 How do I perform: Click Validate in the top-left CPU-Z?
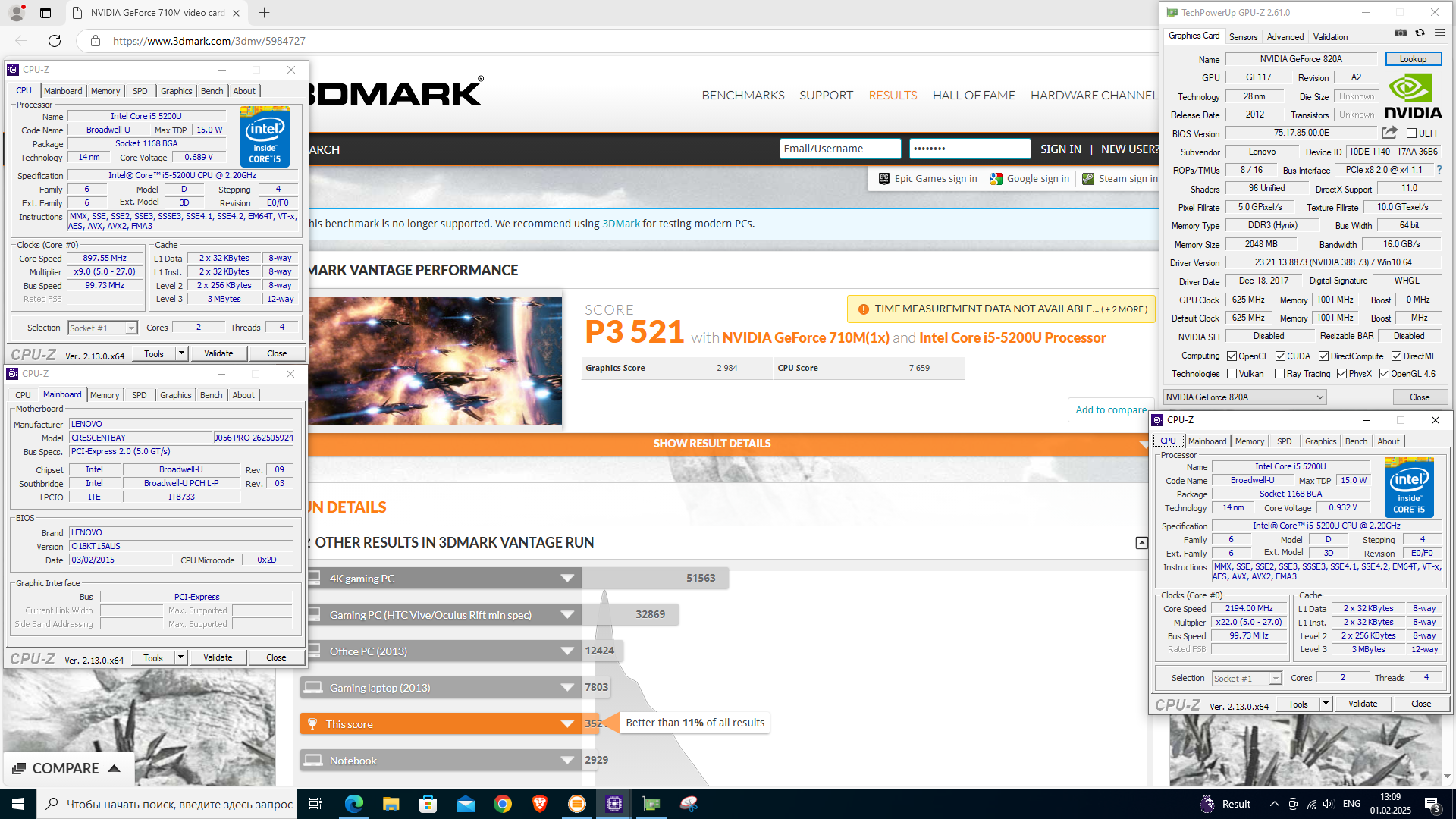click(218, 353)
